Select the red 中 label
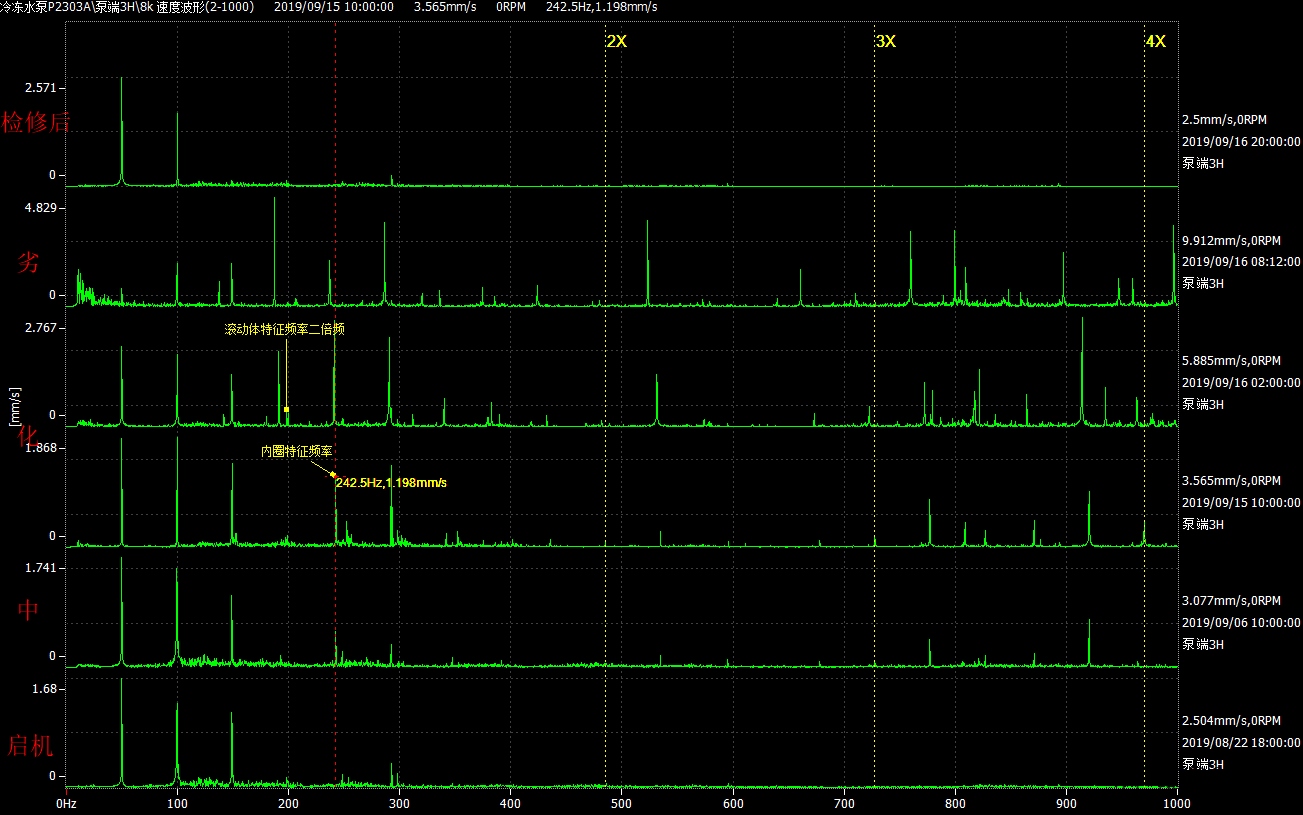 click(x=29, y=610)
